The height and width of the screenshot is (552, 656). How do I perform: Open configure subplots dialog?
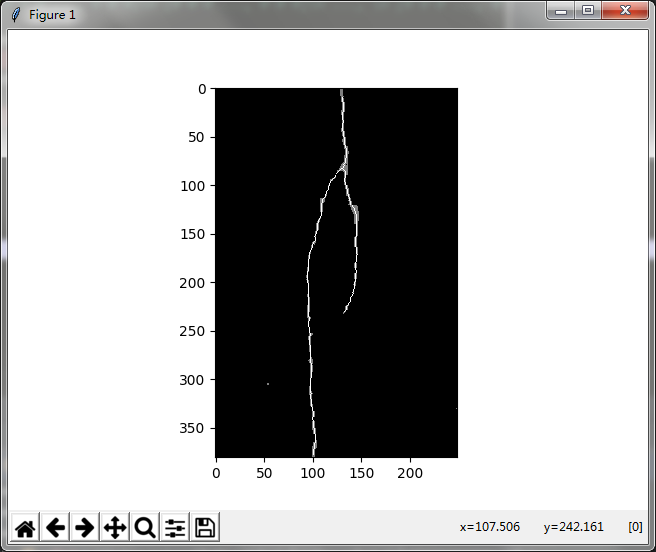point(175,527)
